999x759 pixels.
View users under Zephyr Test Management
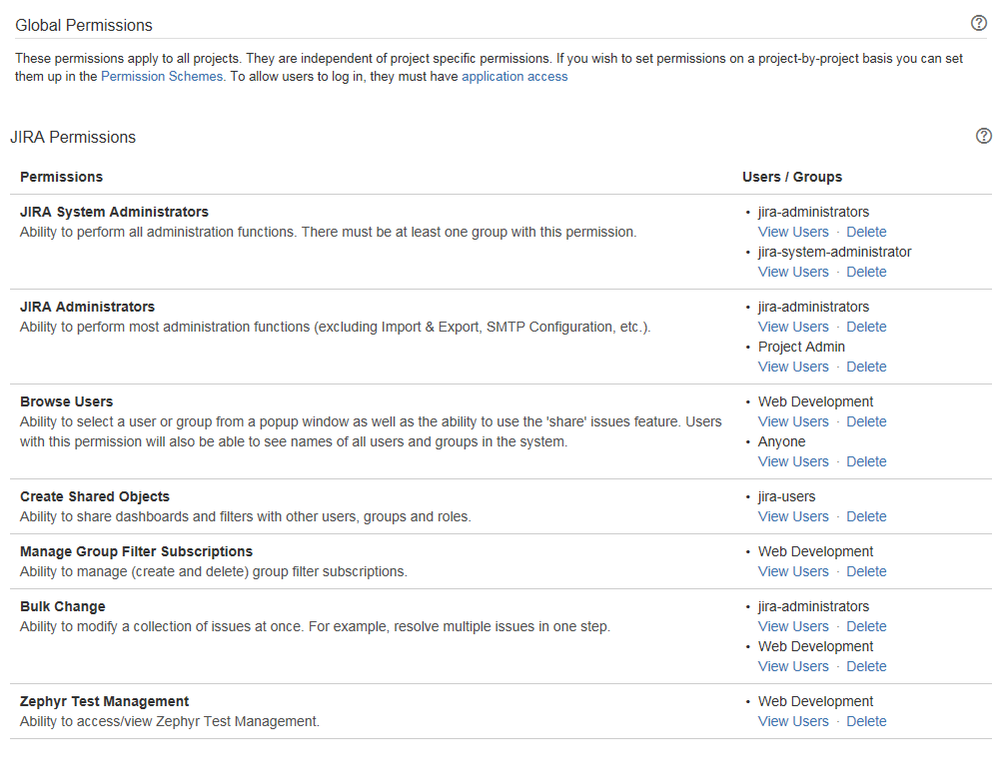(x=793, y=721)
